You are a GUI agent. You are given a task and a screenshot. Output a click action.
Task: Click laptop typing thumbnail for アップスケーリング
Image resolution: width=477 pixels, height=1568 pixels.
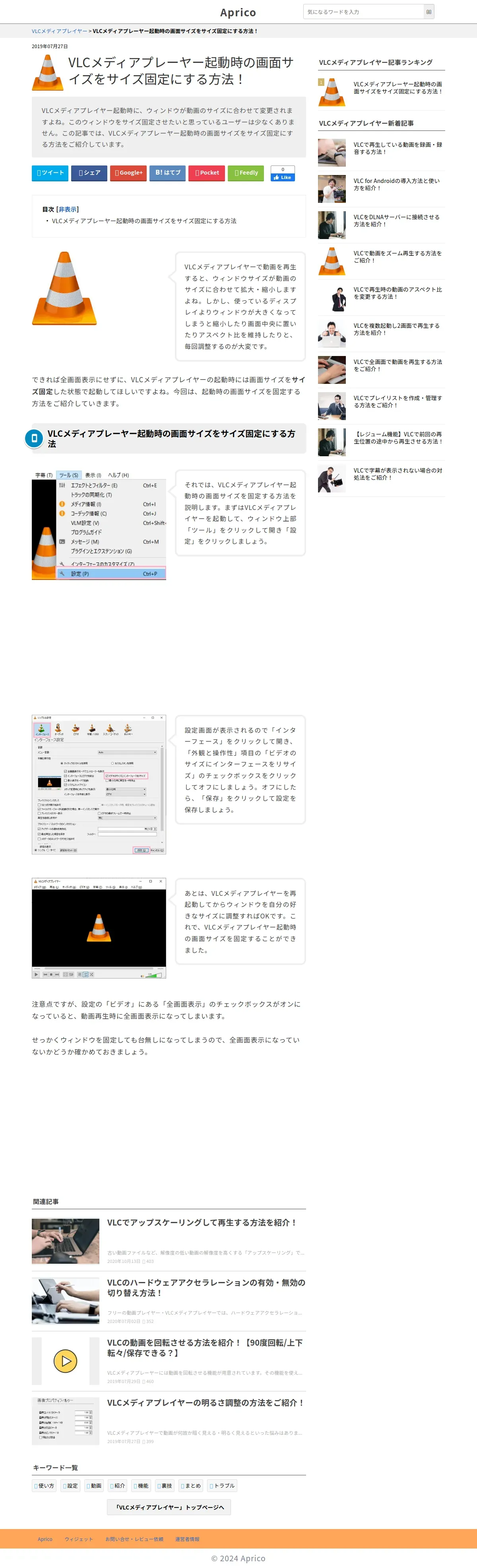tap(65, 1241)
